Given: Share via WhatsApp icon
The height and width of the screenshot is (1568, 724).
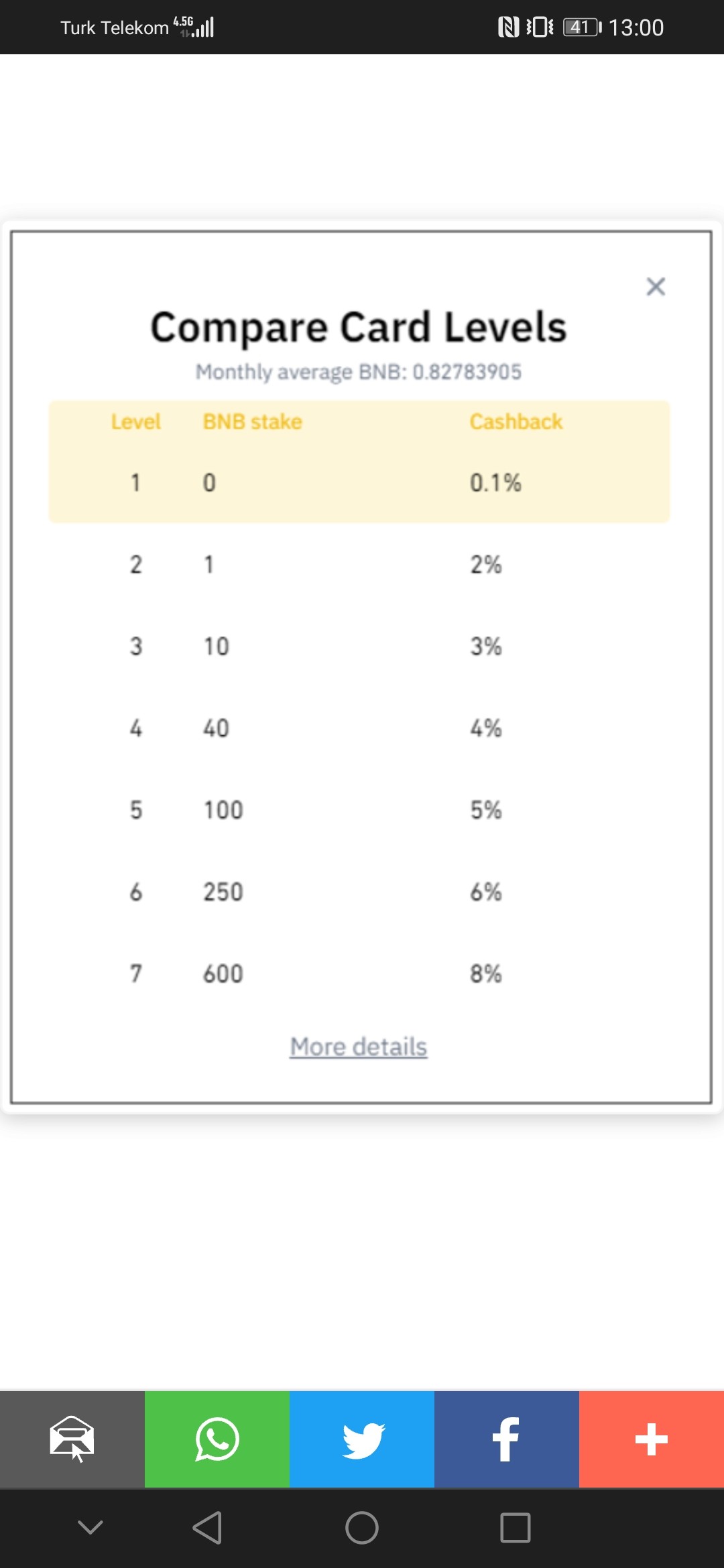Looking at the screenshot, I should (x=217, y=1439).
